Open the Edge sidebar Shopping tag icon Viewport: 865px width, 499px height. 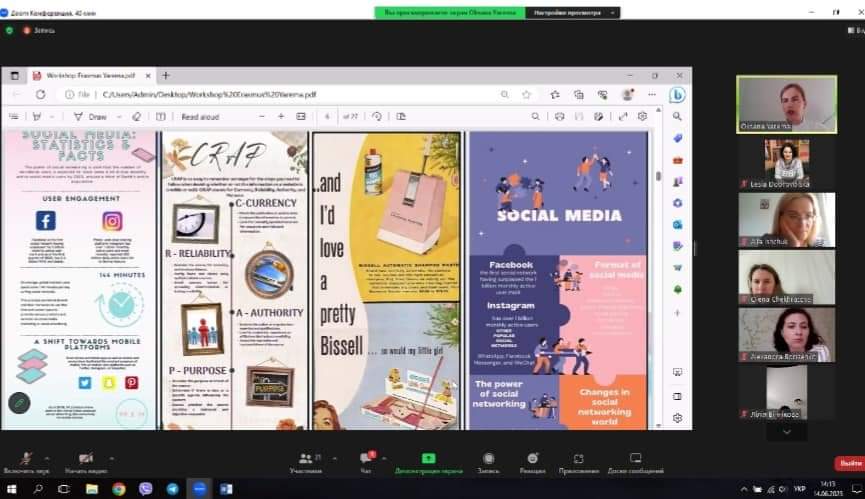pos(677,138)
